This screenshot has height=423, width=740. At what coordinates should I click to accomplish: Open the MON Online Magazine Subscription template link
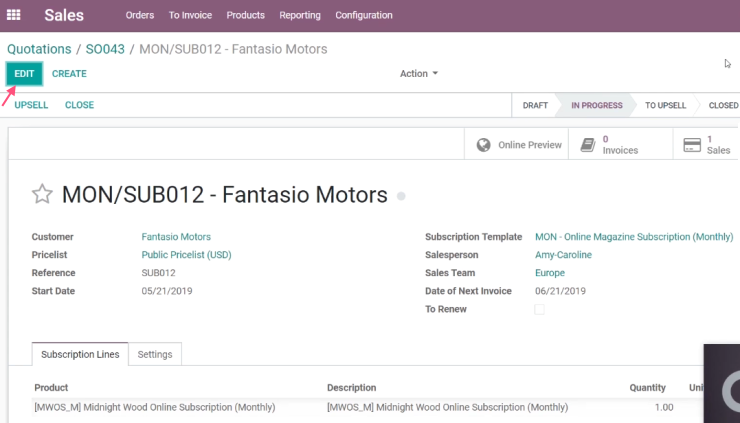click(x=634, y=237)
